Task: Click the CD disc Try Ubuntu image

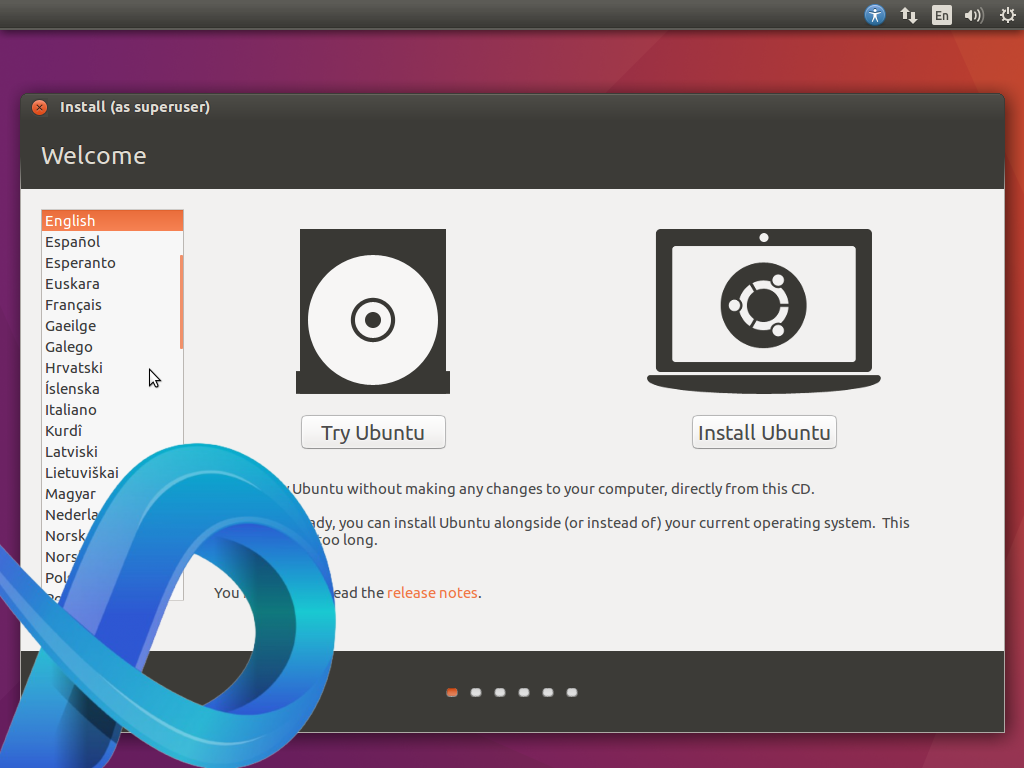Action: click(373, 312)
